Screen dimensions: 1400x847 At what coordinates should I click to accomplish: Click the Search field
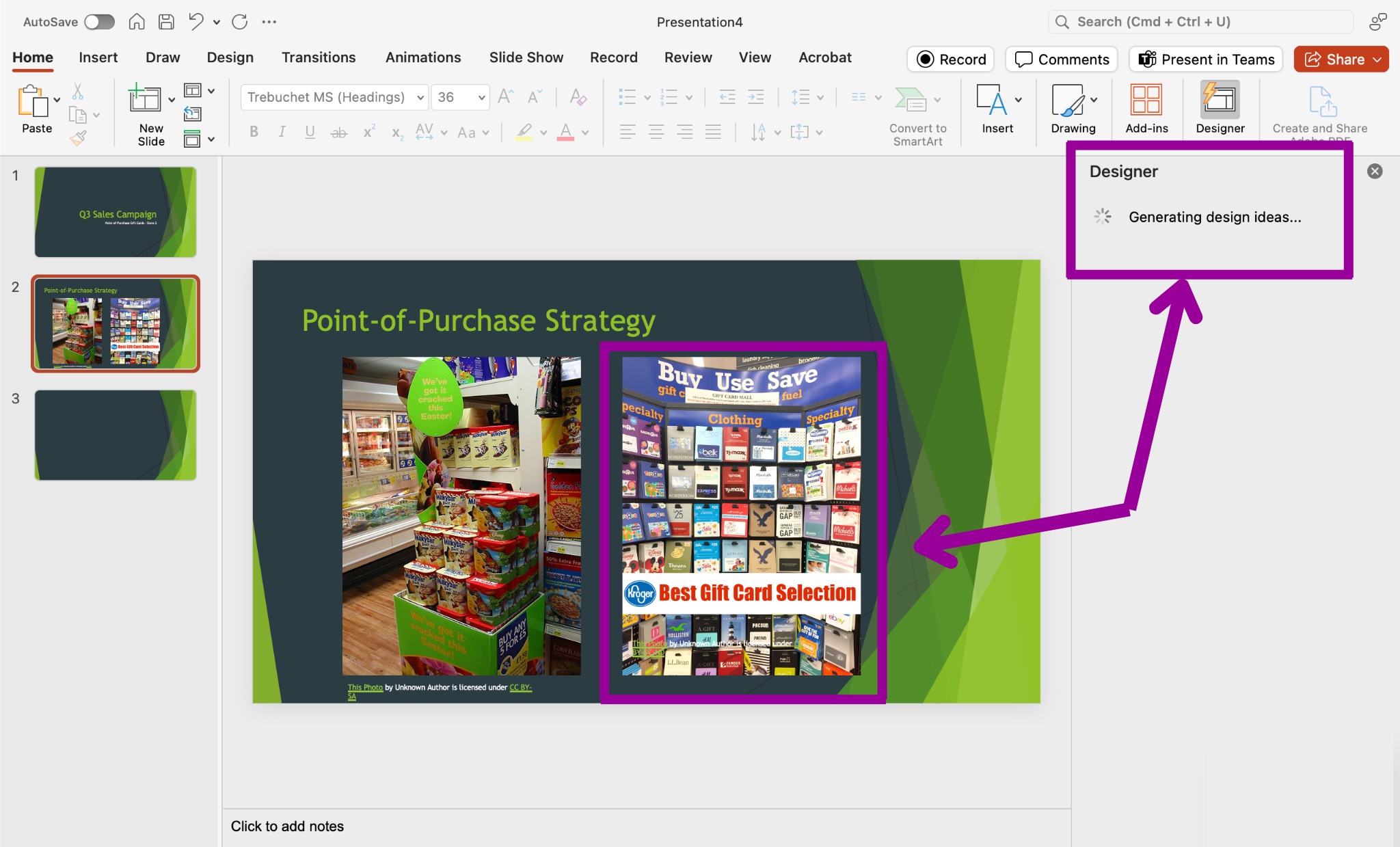(1200, 22)
